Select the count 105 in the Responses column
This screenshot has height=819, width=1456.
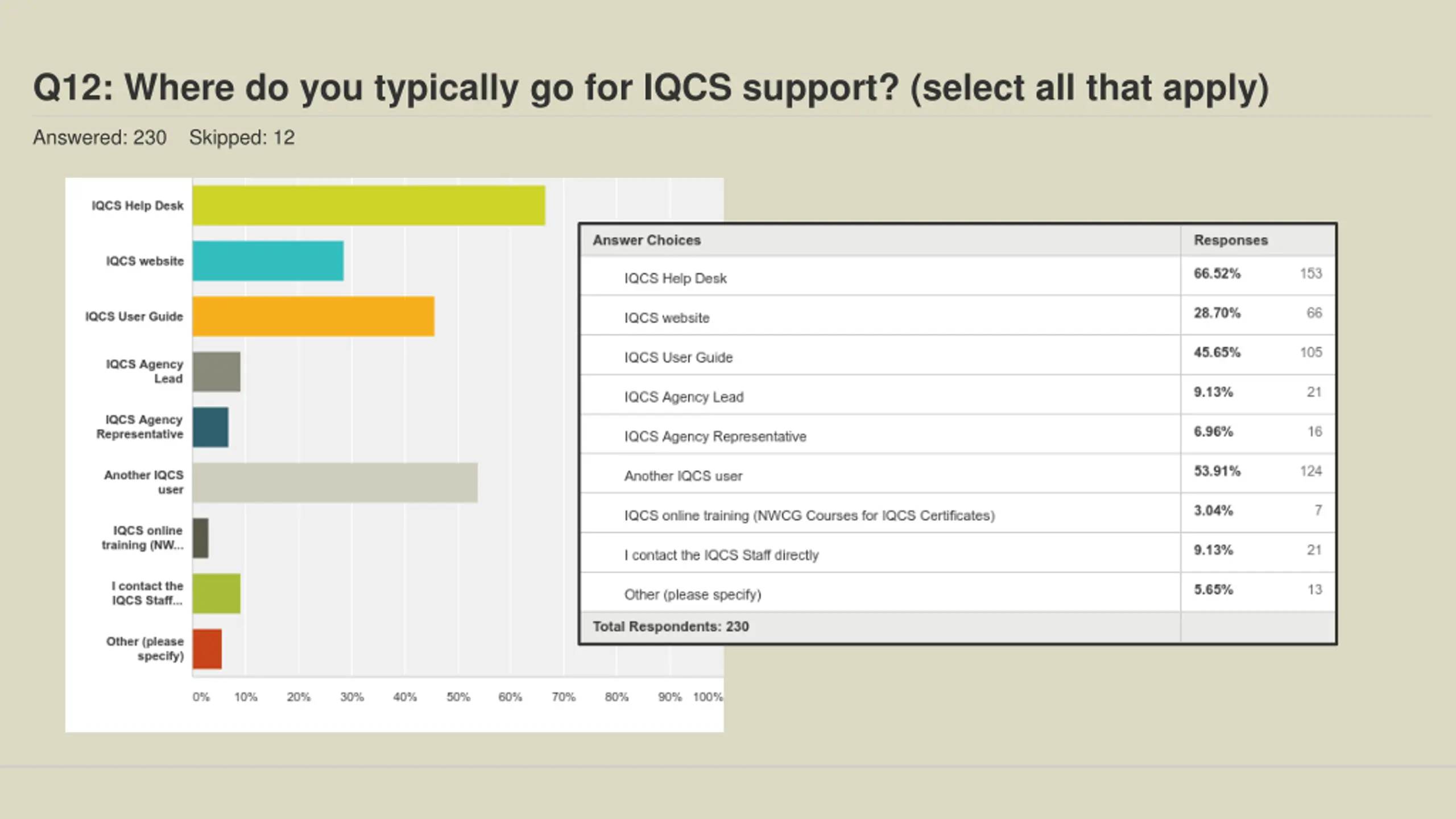(x=1310, y=353)
